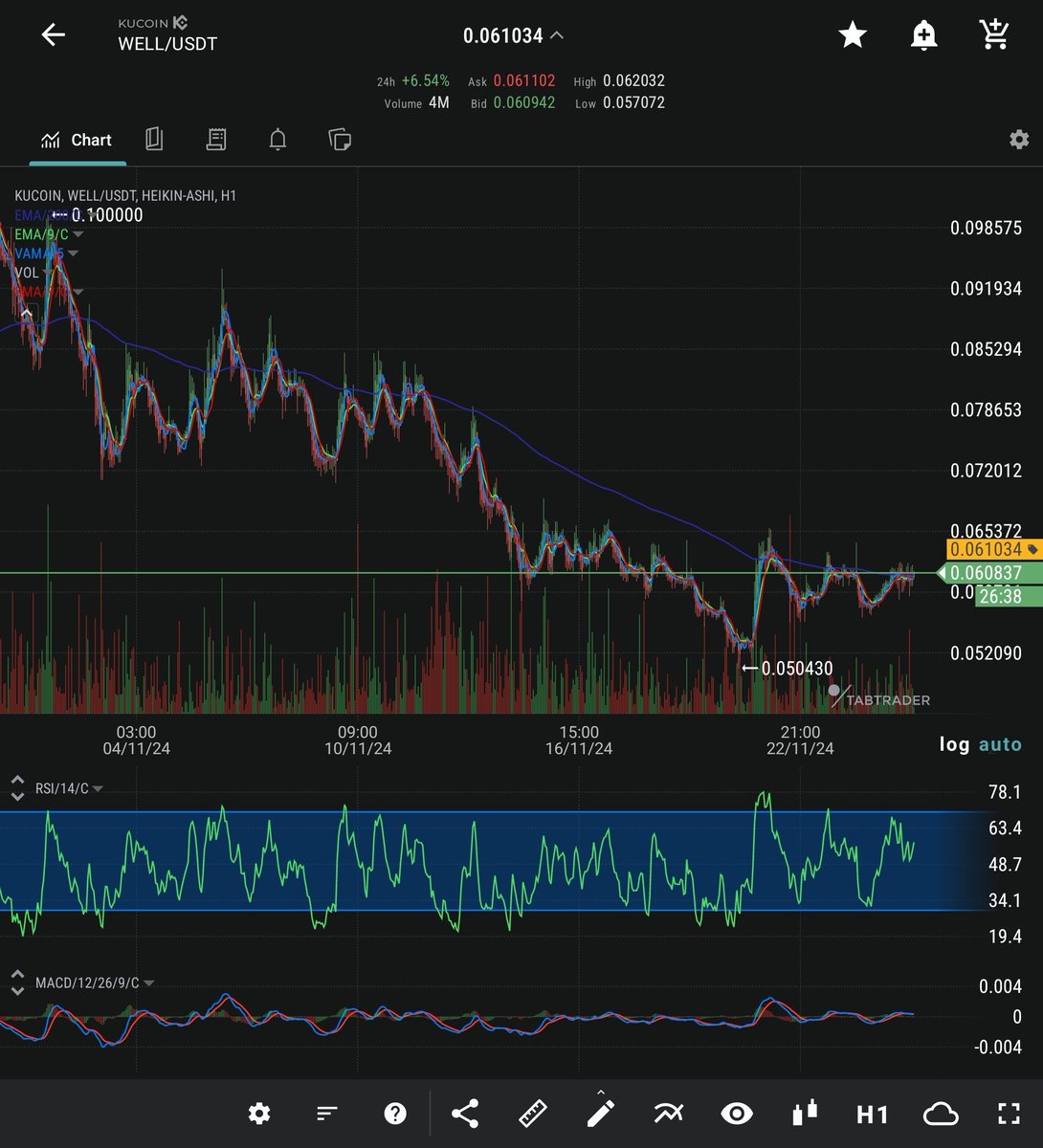This screenshot has width=1043, height=1148.
Task: Switch to the order book tab
Action: pos(154,140)
